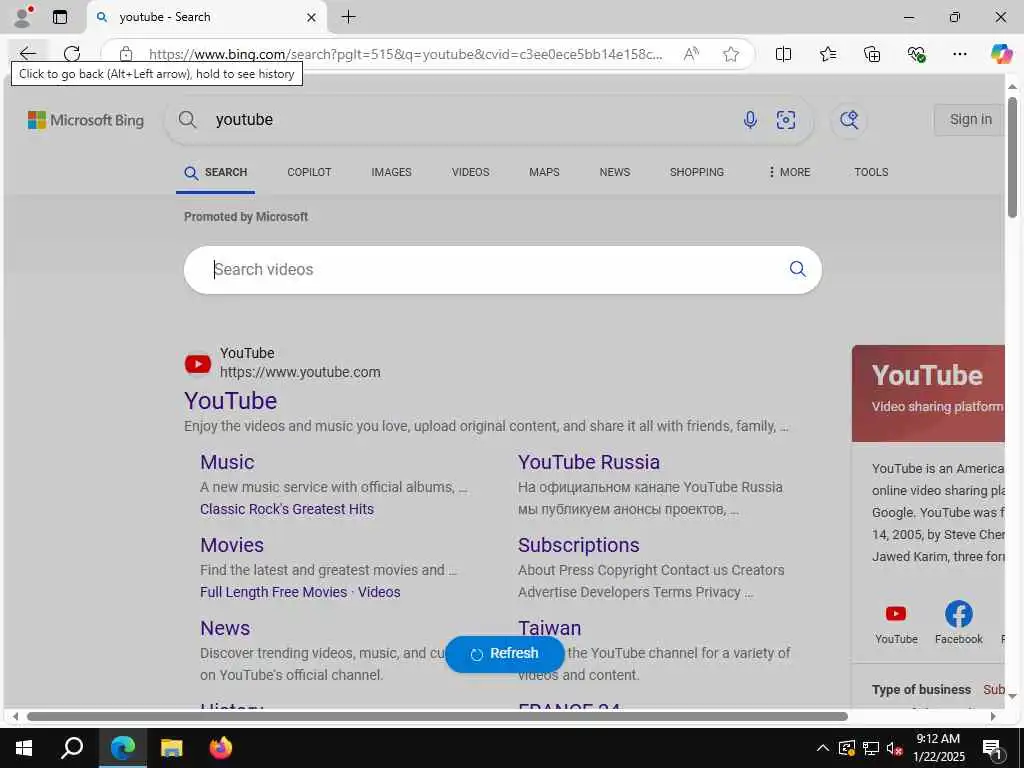Launch Firefox from the taskbar
The height and width of the screenshot is (768, 1024).
[x=221, y=748]
